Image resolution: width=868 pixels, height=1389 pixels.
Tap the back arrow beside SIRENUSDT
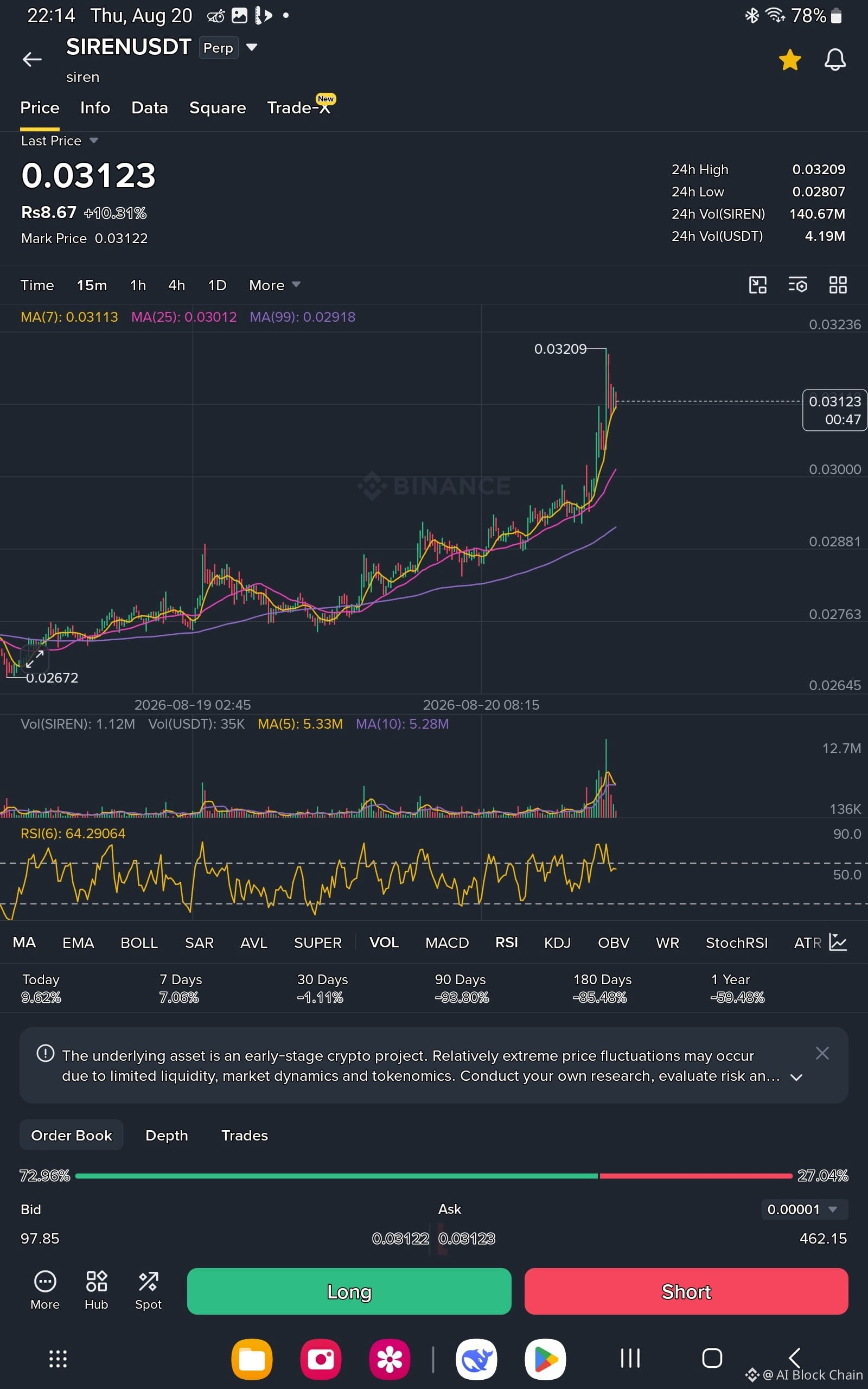click(x=32, y=59)
